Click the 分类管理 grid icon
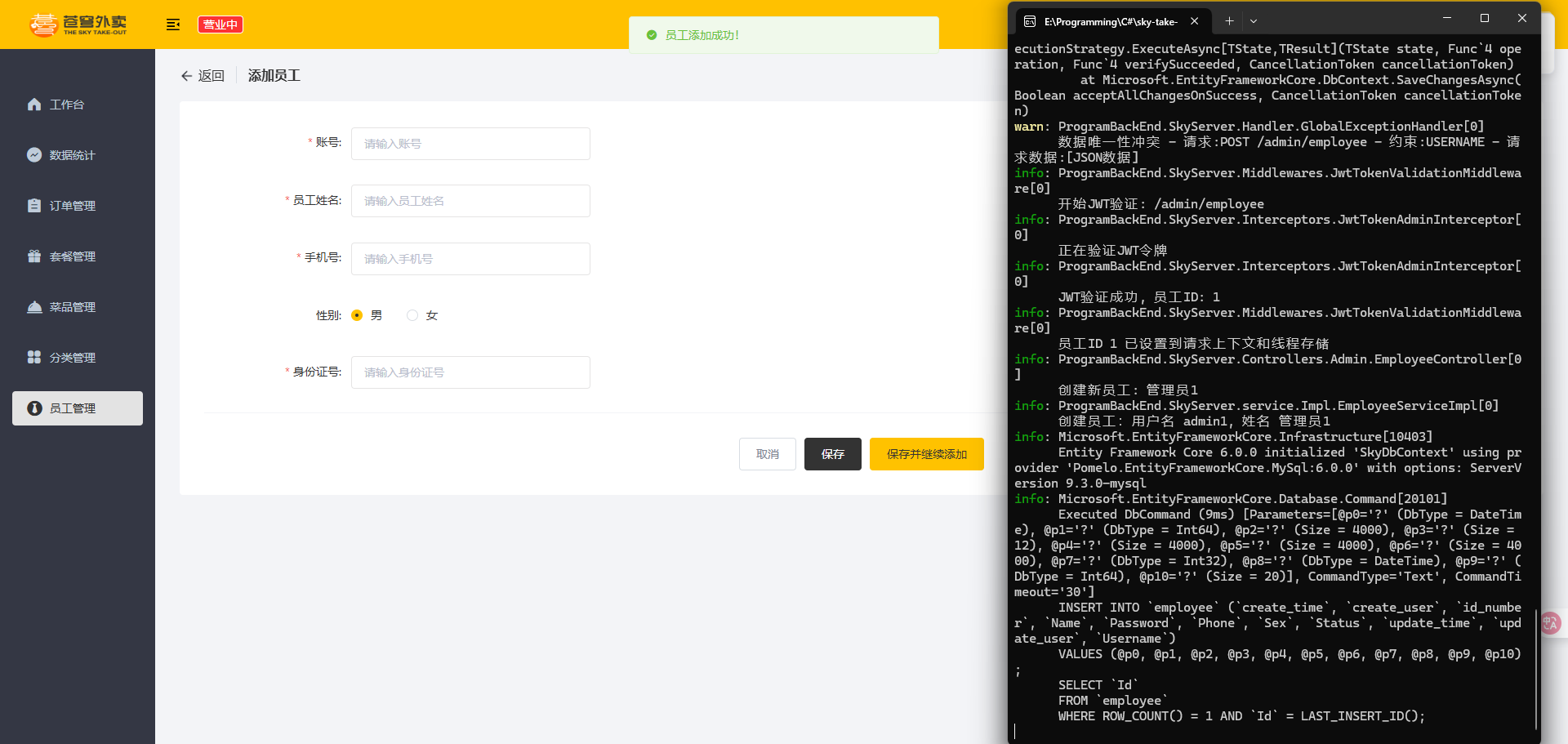1568x744 pixels. click(34, 358)
